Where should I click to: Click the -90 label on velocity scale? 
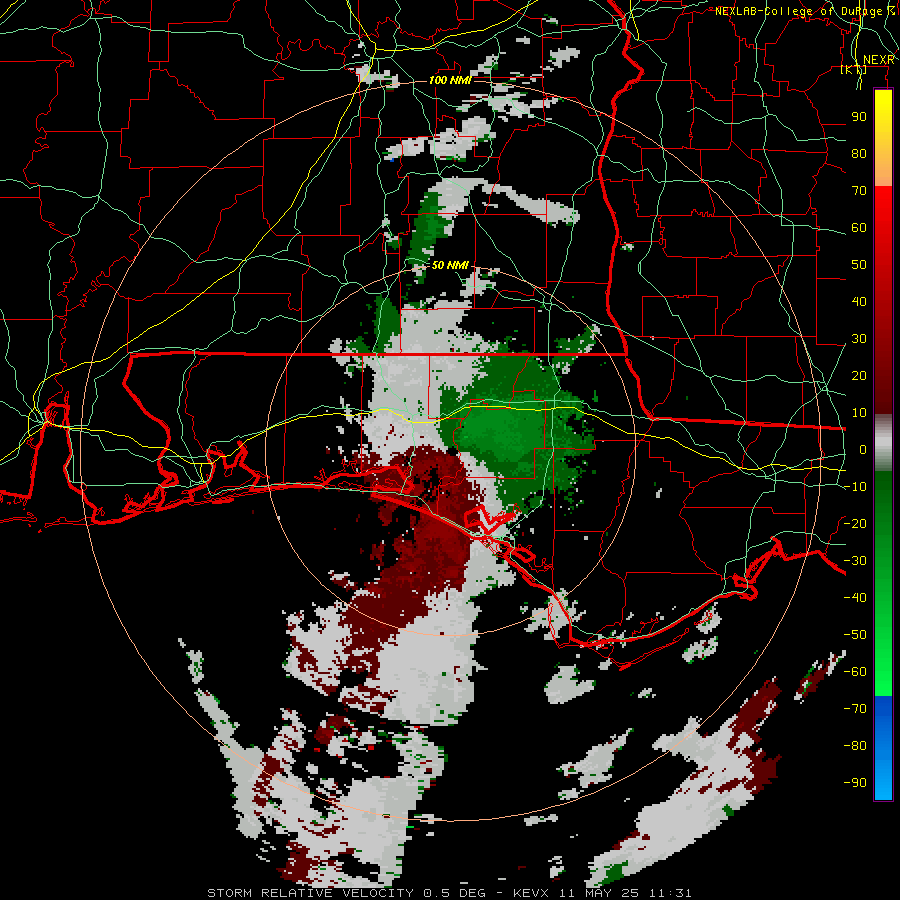(x=855, y=783)
